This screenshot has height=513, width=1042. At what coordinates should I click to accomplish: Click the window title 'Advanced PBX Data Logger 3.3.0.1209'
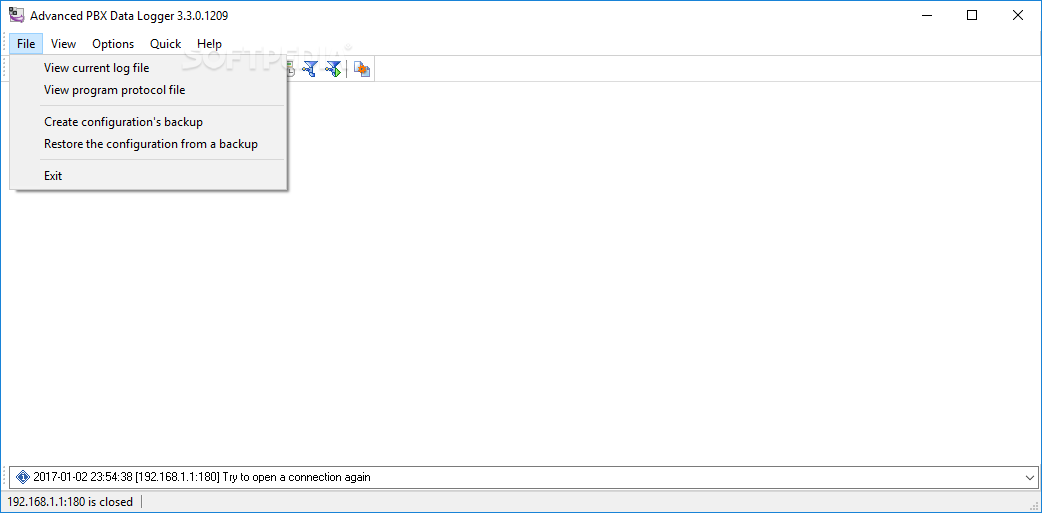[x=129, y=15]
